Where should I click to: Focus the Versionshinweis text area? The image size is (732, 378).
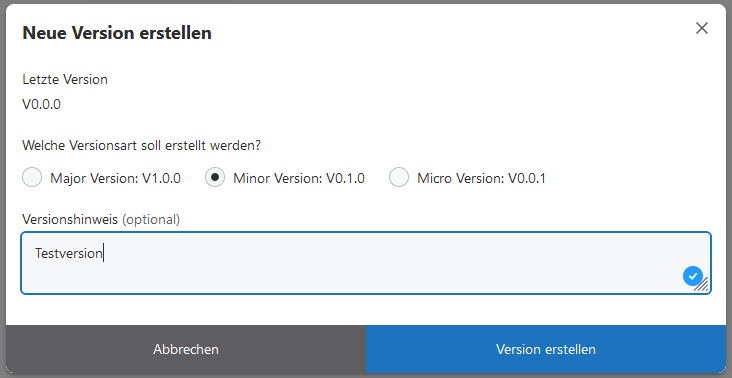click(x=366, y=263)
